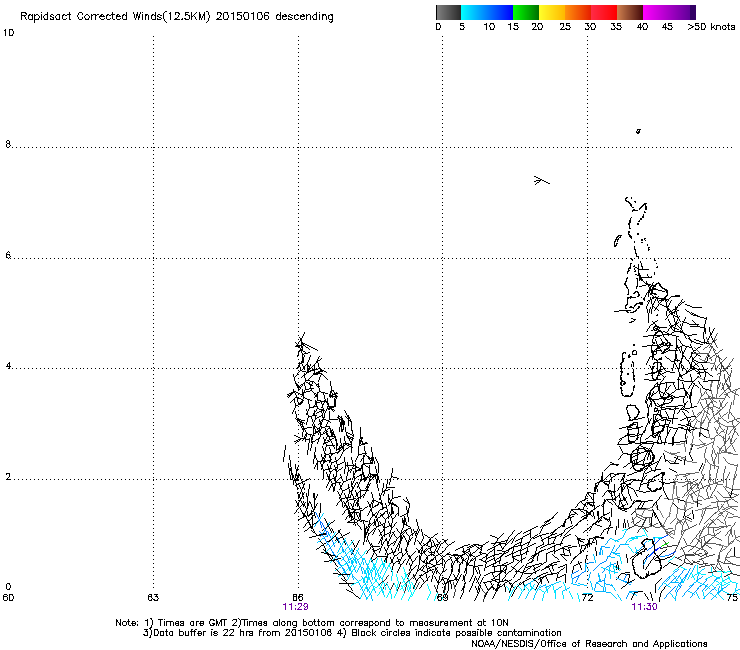
Task: Click the longitude axis label '63'
Action: point(153,598)
